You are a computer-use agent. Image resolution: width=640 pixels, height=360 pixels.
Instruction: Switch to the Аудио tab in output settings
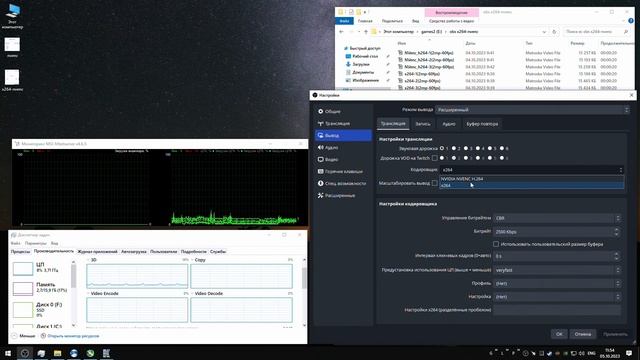tap(449, 124)
